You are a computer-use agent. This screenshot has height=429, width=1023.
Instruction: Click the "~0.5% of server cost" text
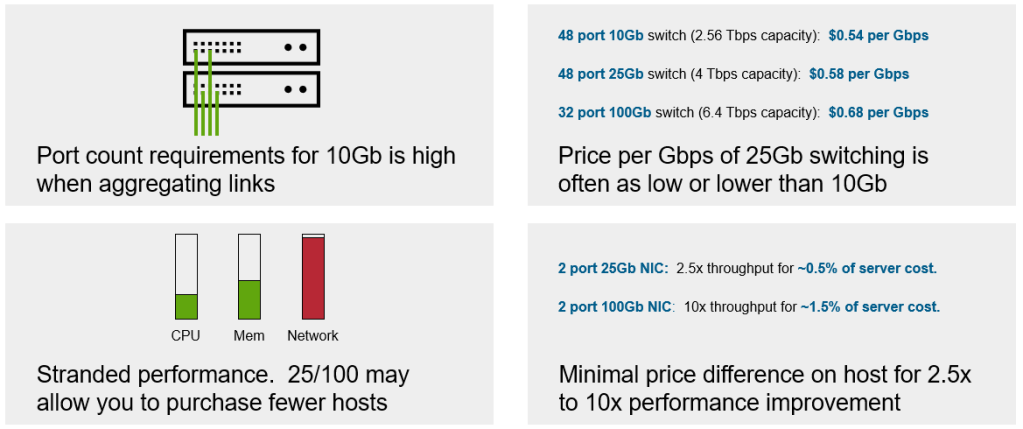[866, 268]
